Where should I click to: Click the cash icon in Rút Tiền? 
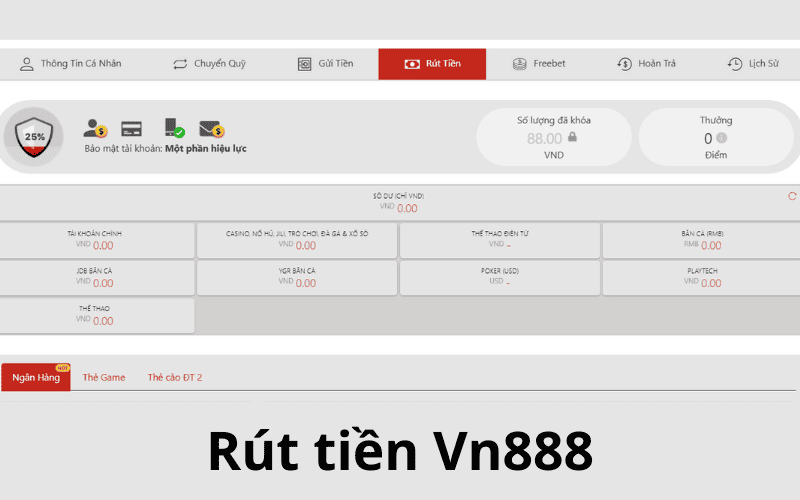click(412, 64)
